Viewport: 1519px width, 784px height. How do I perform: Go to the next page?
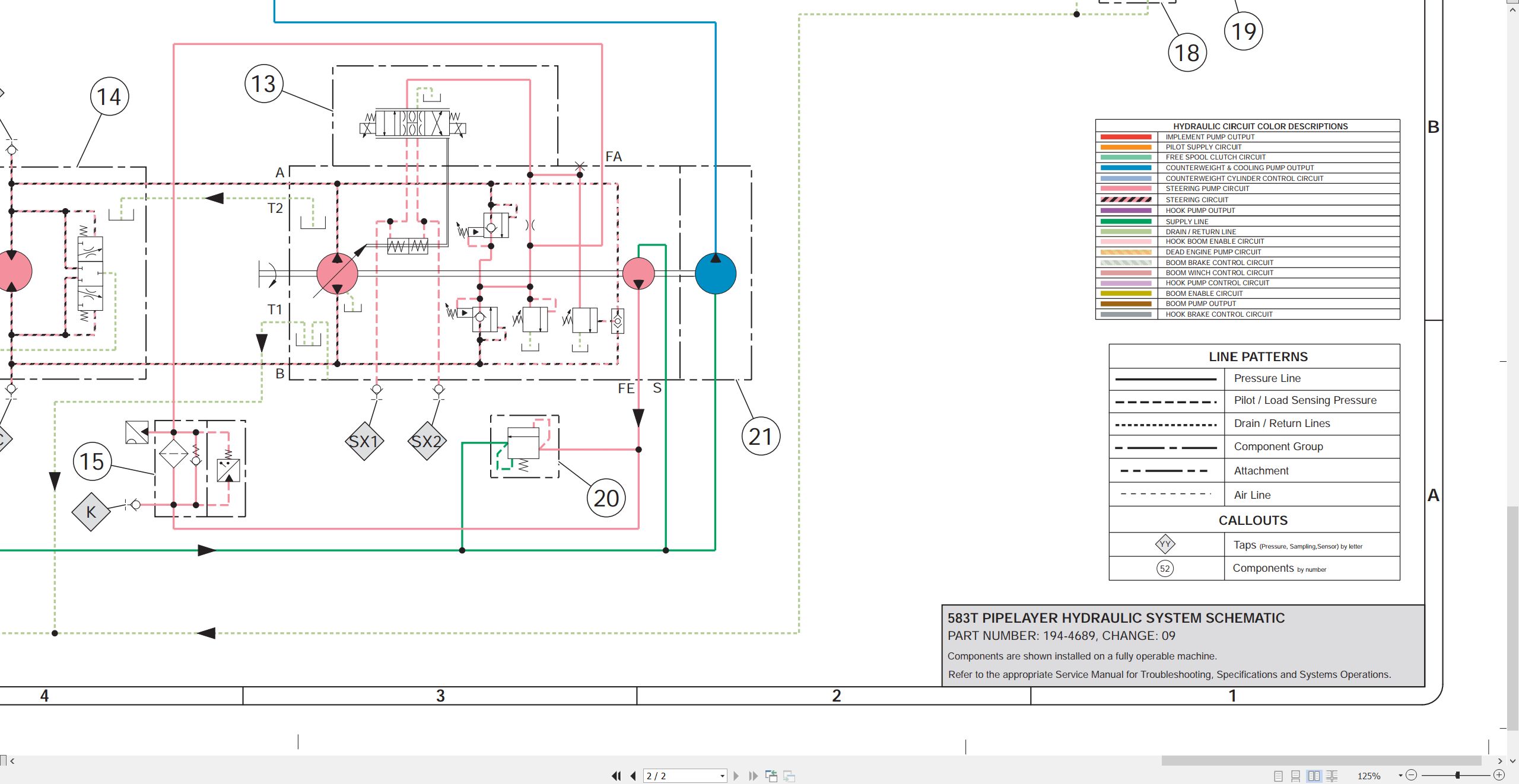tap(736, 776)
